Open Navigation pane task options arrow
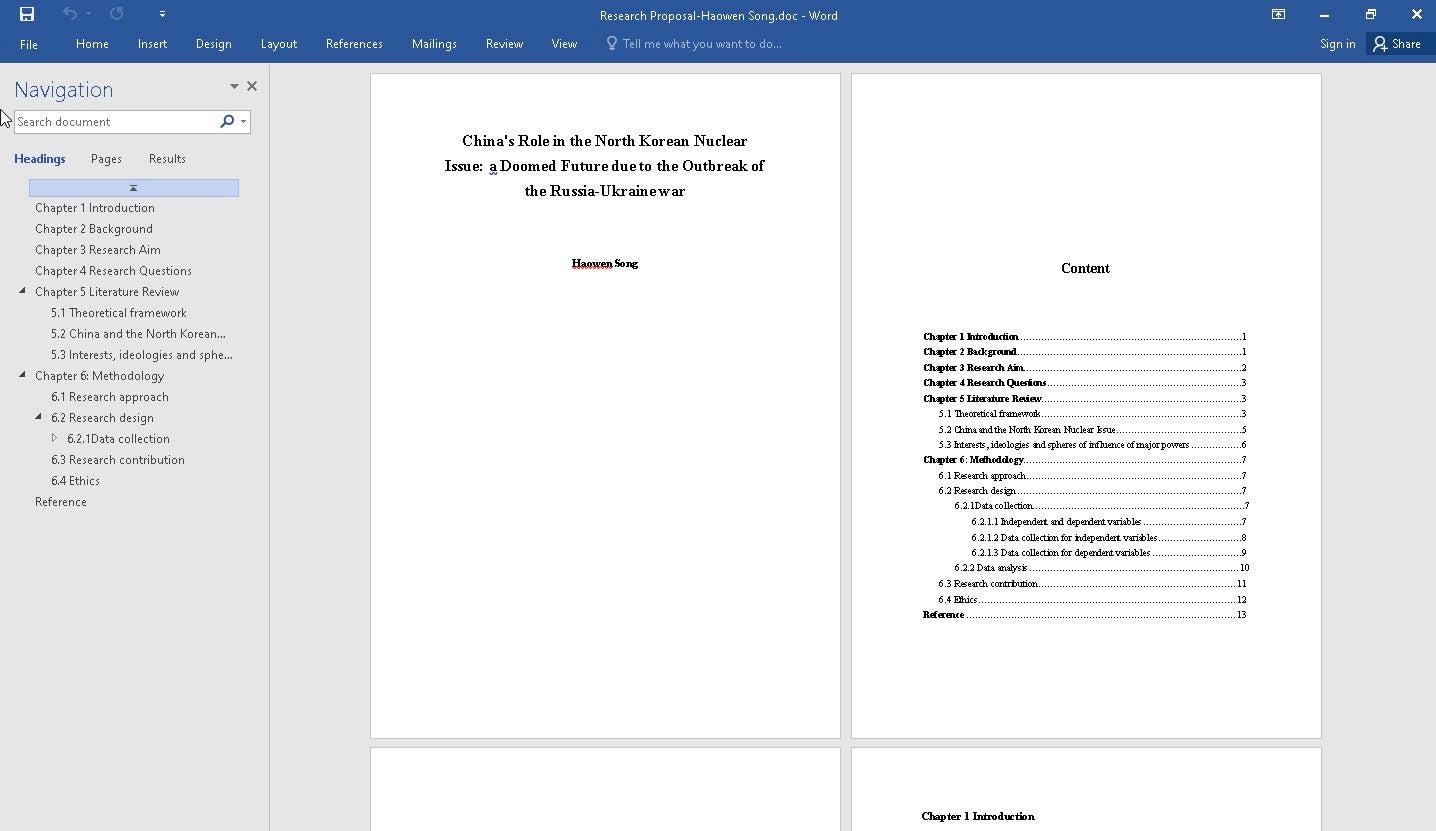This screenshot has width=1436, height=831. [x=234, y=86]
